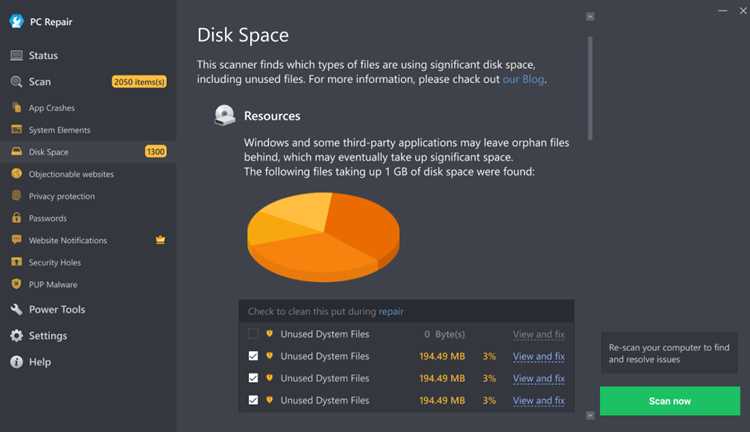Click the green Scan now button
The width and height of the screenshot is (750, 432).
(670, 401)
